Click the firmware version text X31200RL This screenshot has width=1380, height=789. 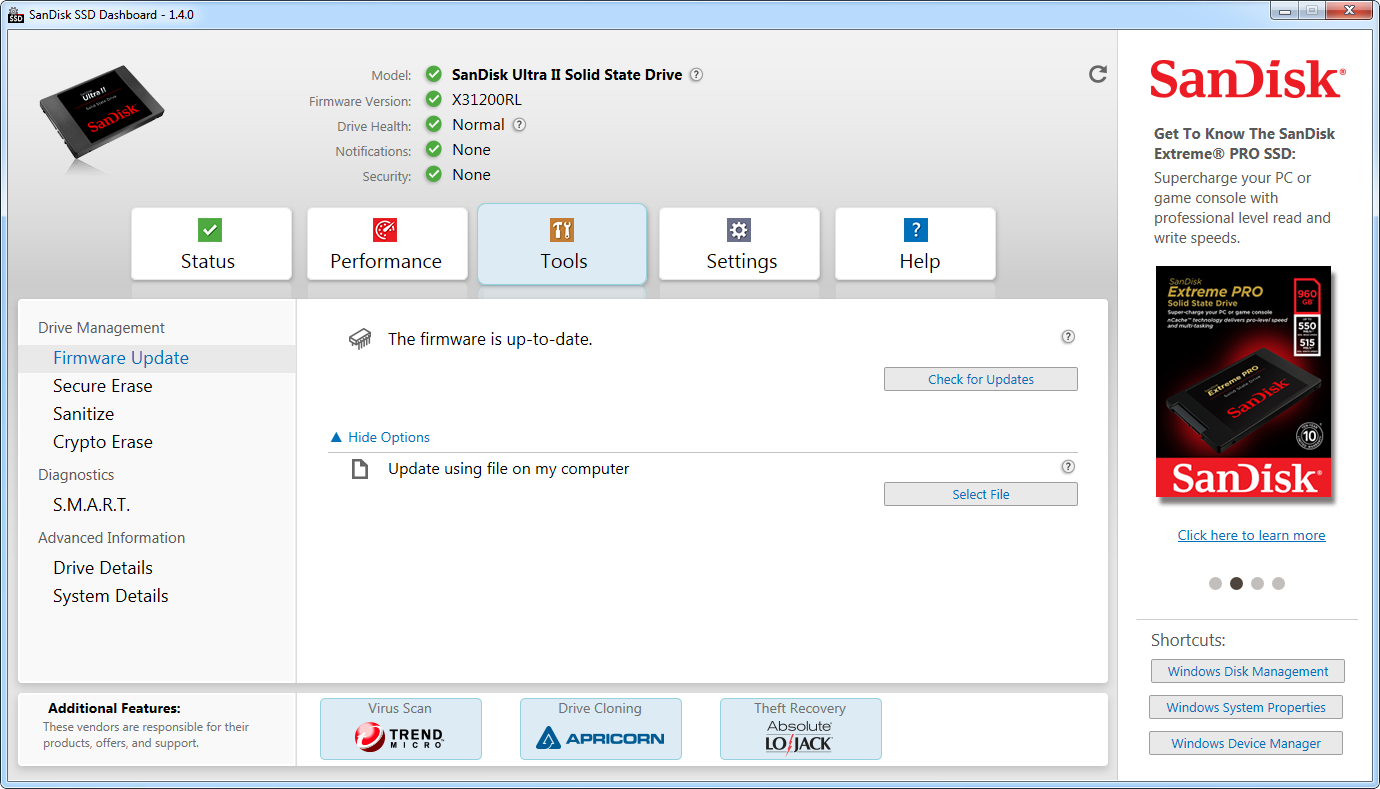tap(487, 100)
